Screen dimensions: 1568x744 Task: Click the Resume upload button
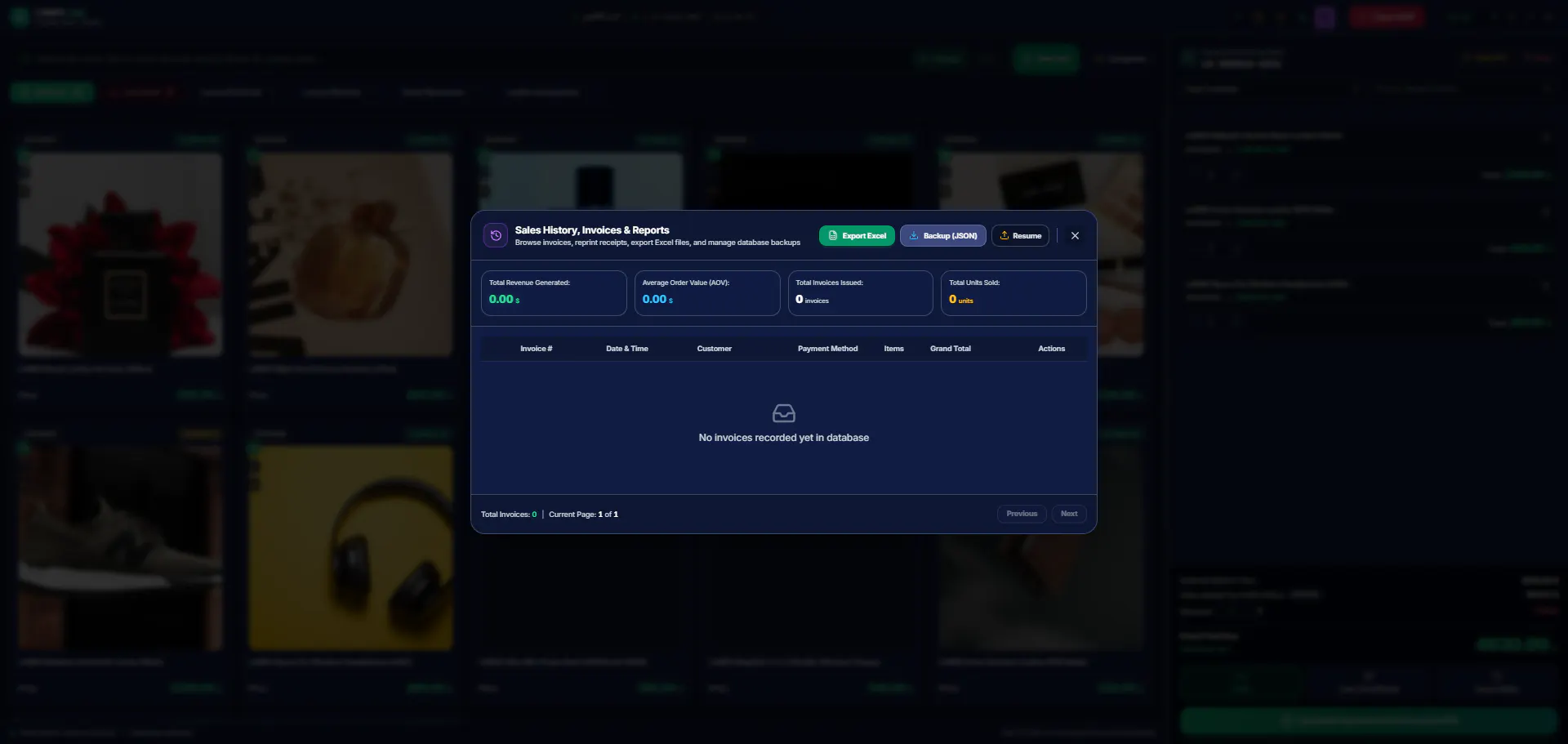1020,235
